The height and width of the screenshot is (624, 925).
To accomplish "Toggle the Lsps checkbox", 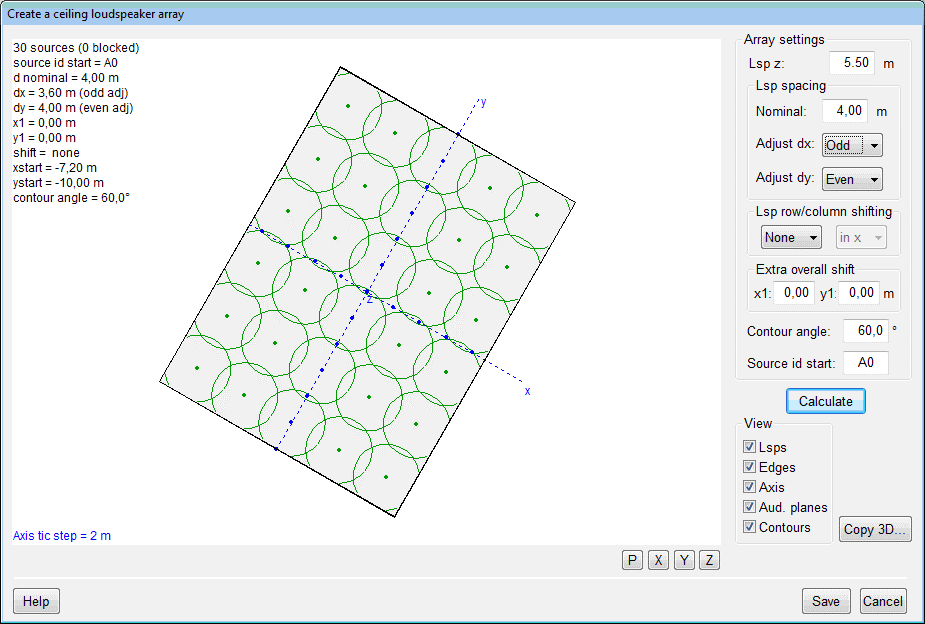I will coord(750,447).
